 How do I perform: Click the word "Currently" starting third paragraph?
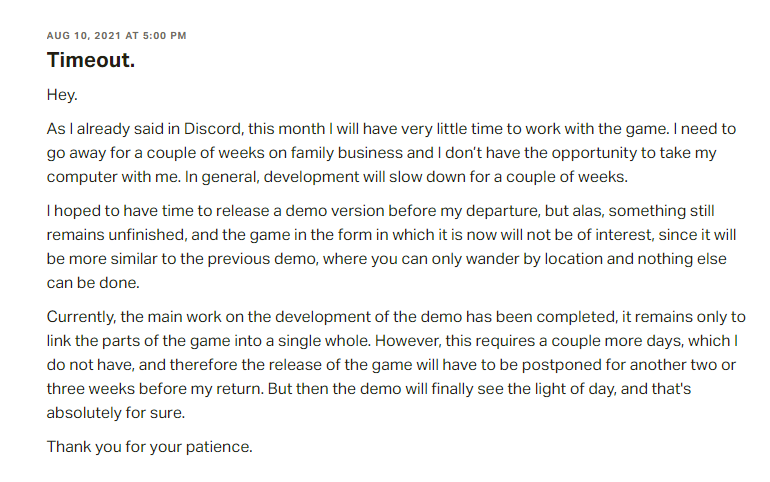tap(82, 318)
